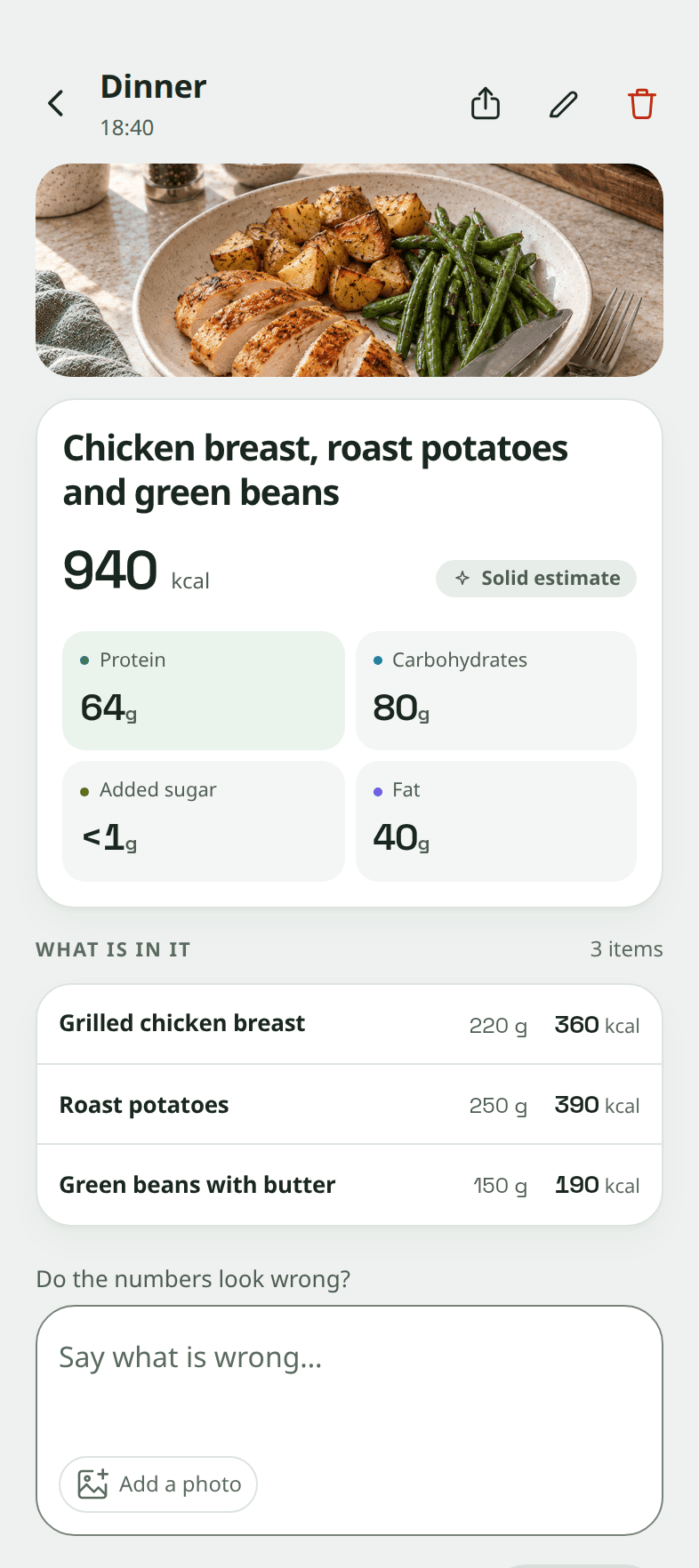Delete meal with red trash icon
This screenshot has height=1568, width=699.
(x=642, y=104)
